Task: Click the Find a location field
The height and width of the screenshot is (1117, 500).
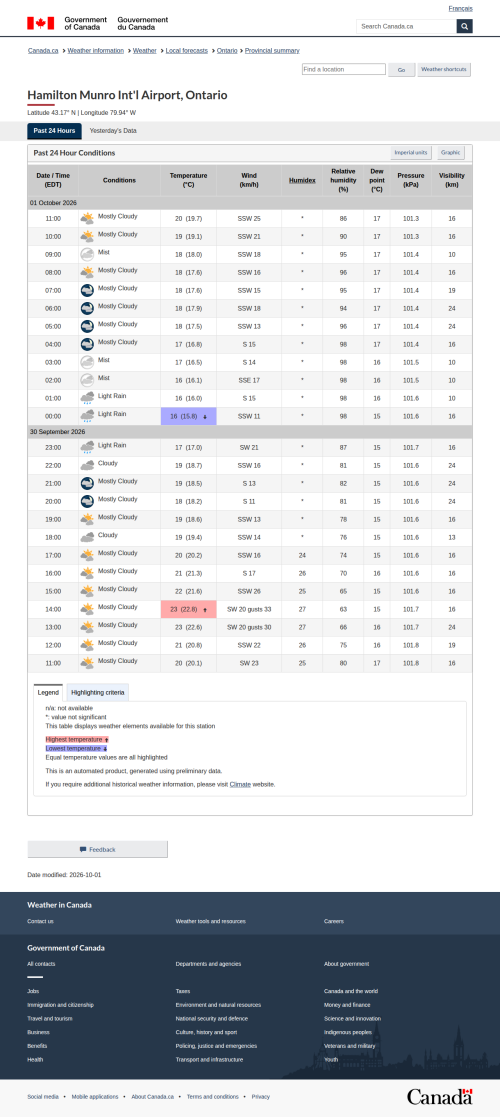Action: 343,69
